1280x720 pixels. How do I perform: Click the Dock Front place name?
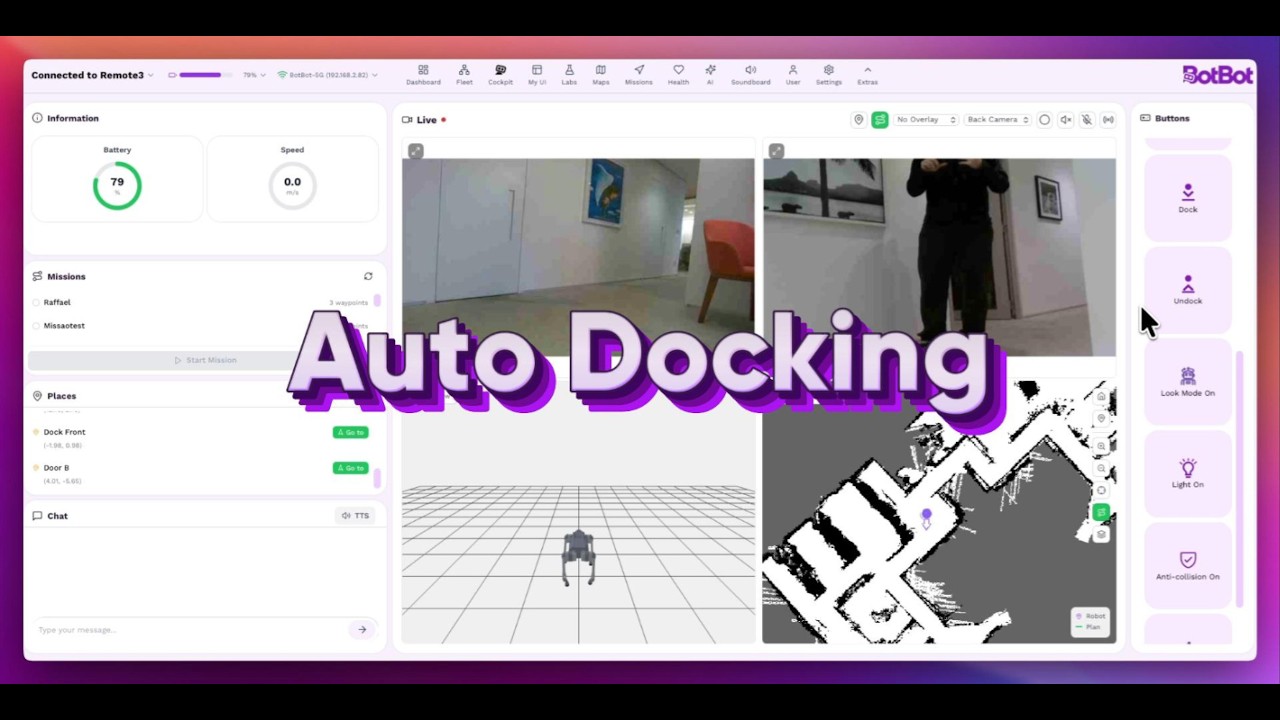pyautogui.click(x=64, y=432)
